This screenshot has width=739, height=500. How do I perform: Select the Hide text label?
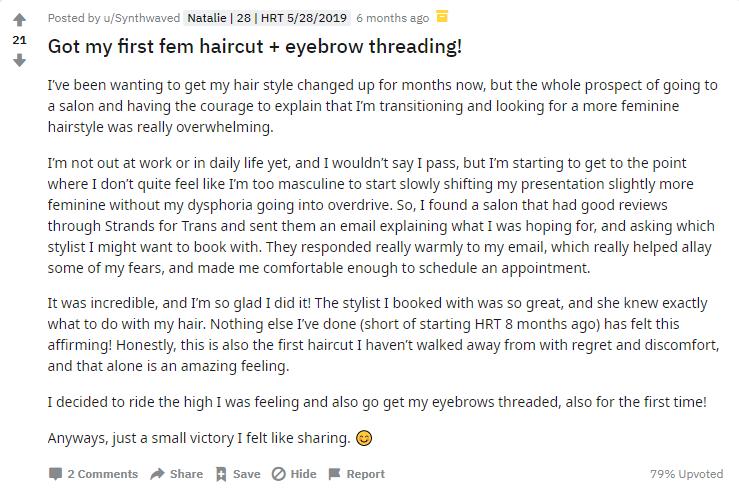pos(304,474)
